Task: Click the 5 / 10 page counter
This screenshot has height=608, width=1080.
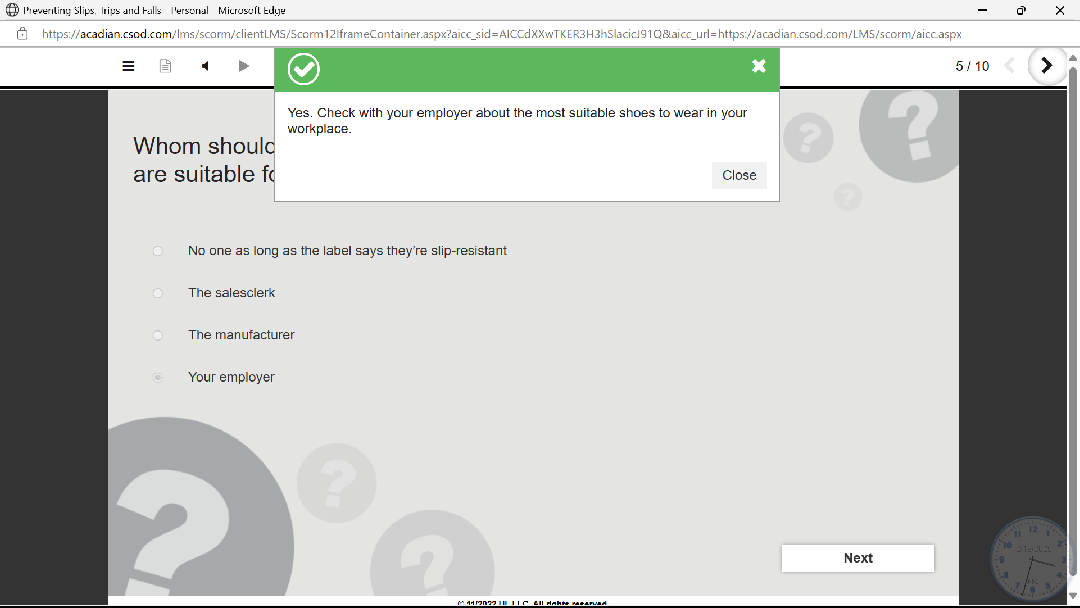Action: (972, 66)
